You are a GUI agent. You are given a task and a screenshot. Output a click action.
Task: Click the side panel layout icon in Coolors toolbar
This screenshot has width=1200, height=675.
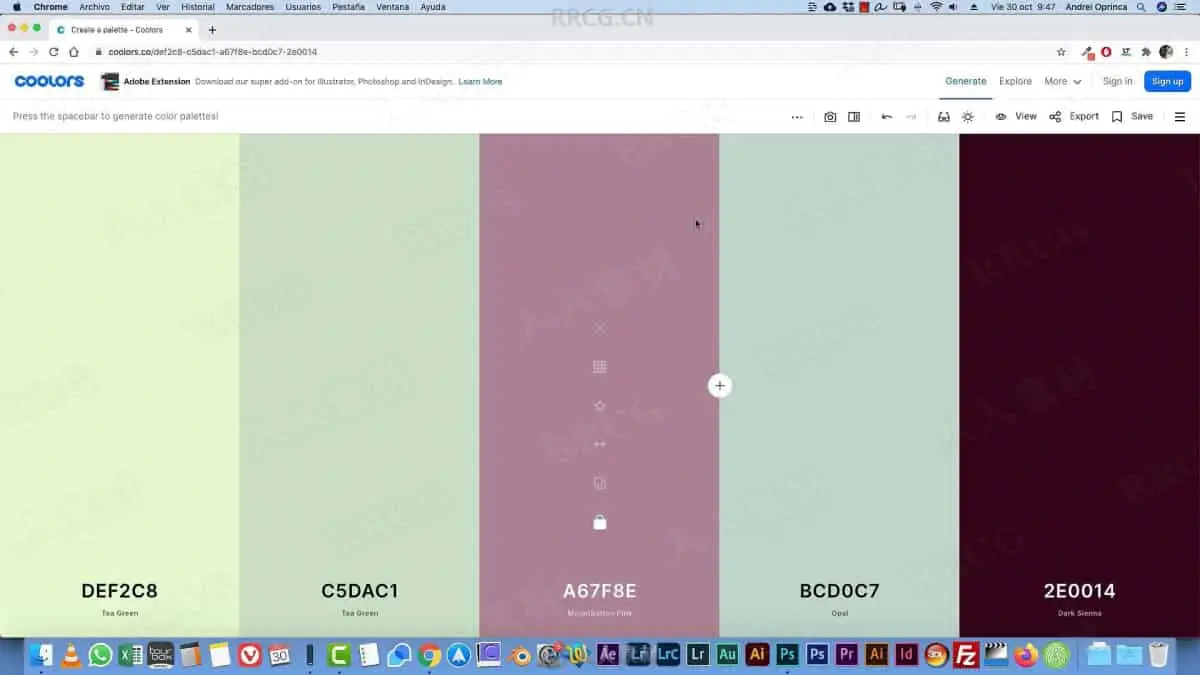point(854,117)
